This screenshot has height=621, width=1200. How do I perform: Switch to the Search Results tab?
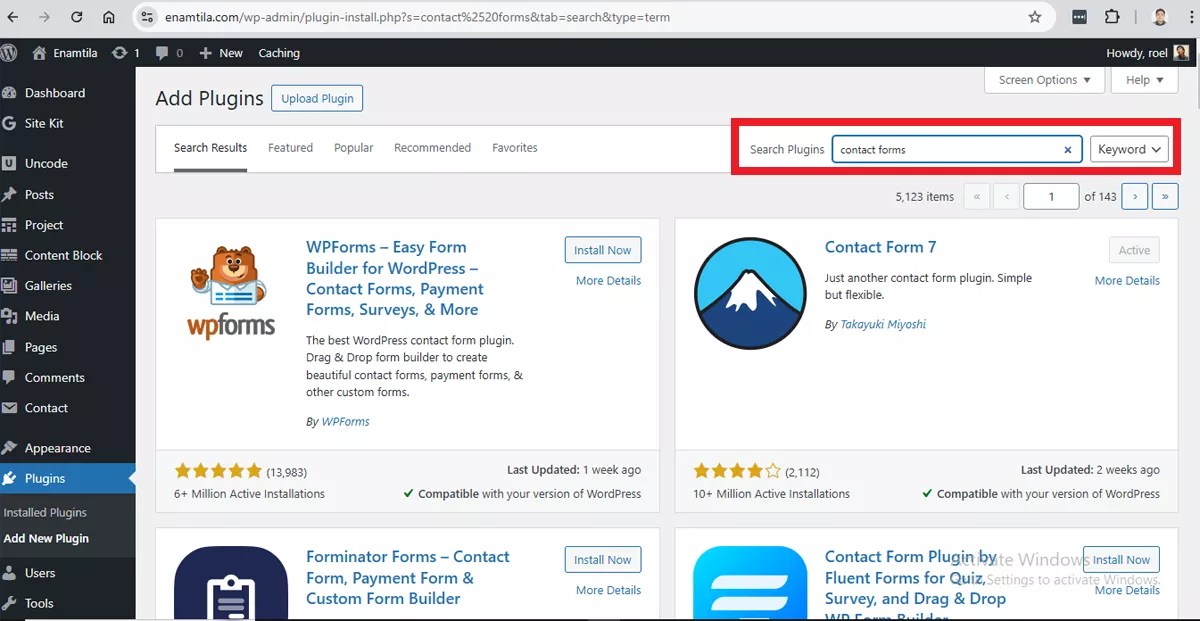(x=210, y=148)
